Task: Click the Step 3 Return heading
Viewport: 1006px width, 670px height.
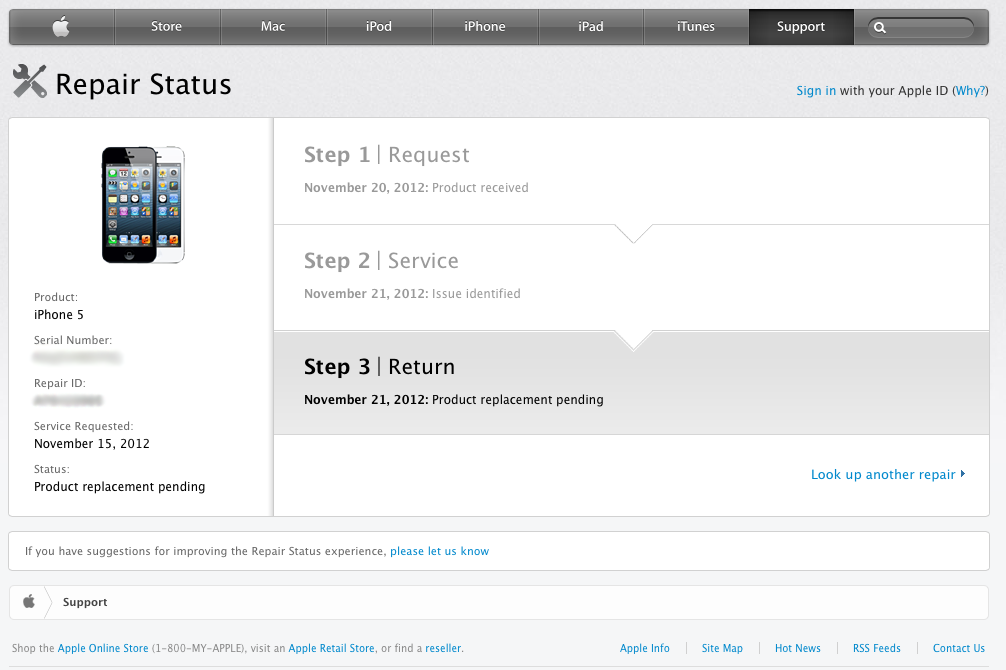Action: (x=380, y=366)
